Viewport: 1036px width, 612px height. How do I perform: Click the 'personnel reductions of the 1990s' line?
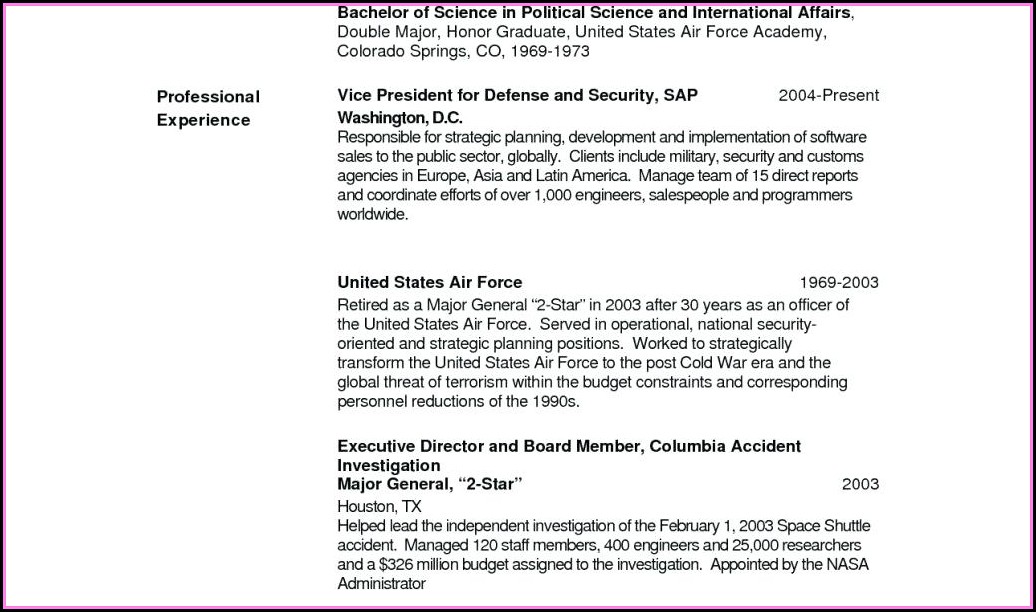point(458,401)
